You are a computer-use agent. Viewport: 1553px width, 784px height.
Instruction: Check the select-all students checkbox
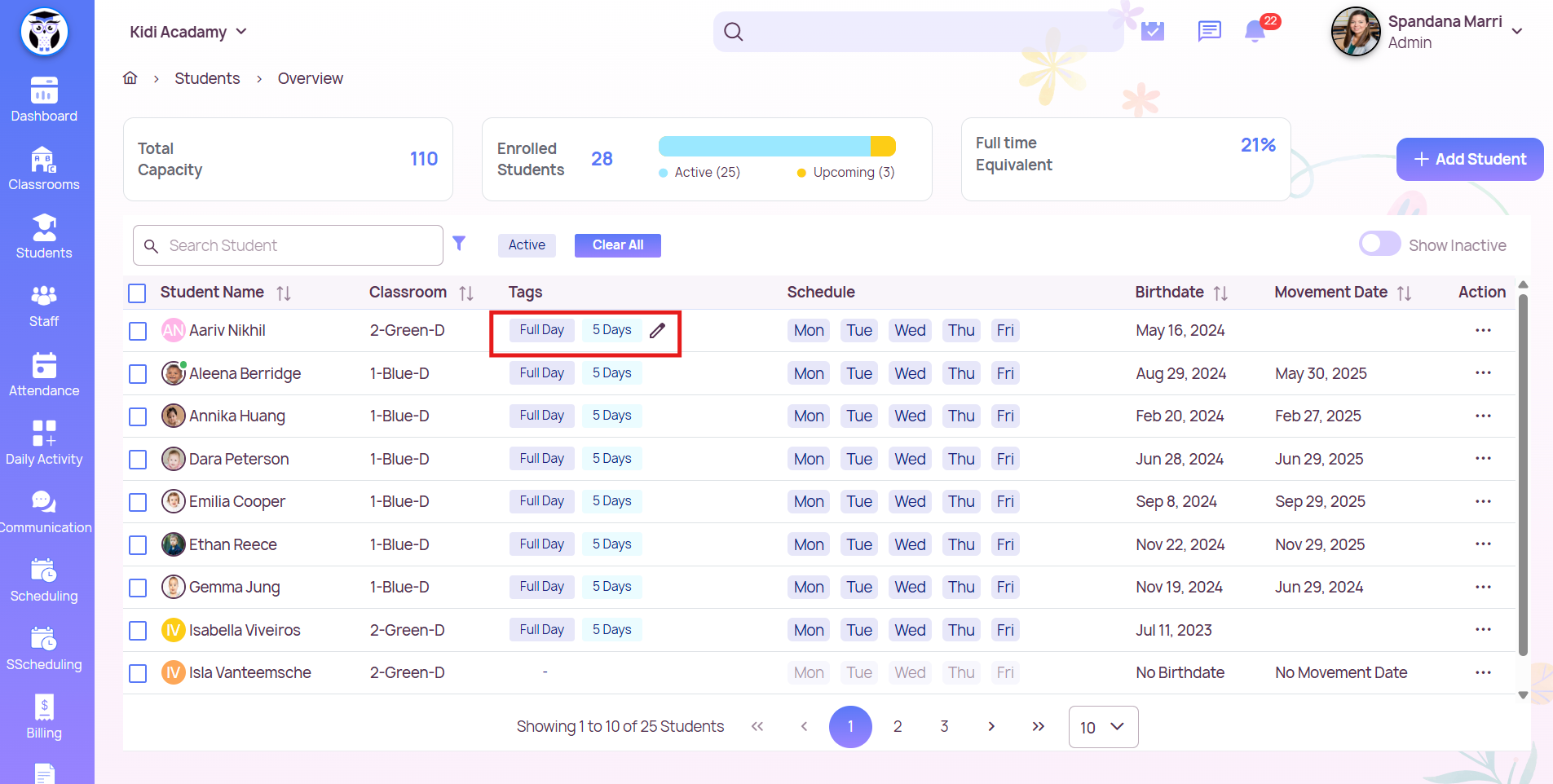pyautogui.click(x=137, y=293)
